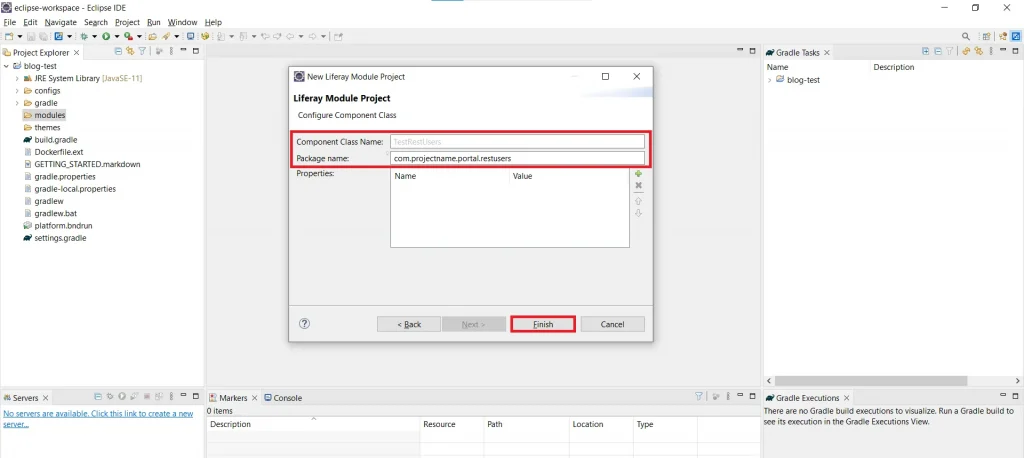Image resolution: width=1024 pixels, height=458 pixels.
Task: Select the highlighted Liferay Workspace perspective icon
Action: coord(1016,37)
